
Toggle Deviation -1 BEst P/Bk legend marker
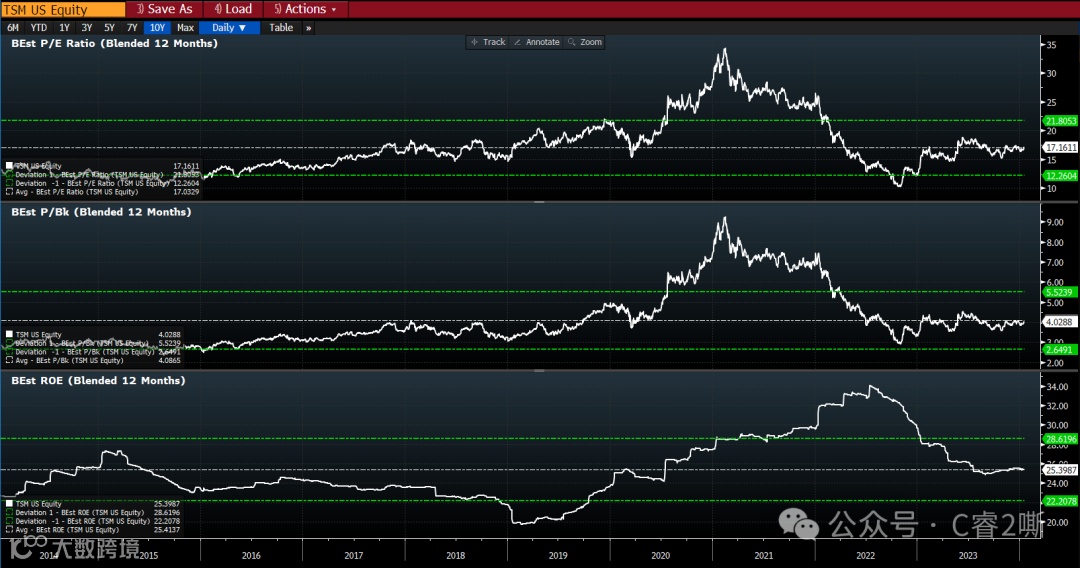[x=10, y=352]
